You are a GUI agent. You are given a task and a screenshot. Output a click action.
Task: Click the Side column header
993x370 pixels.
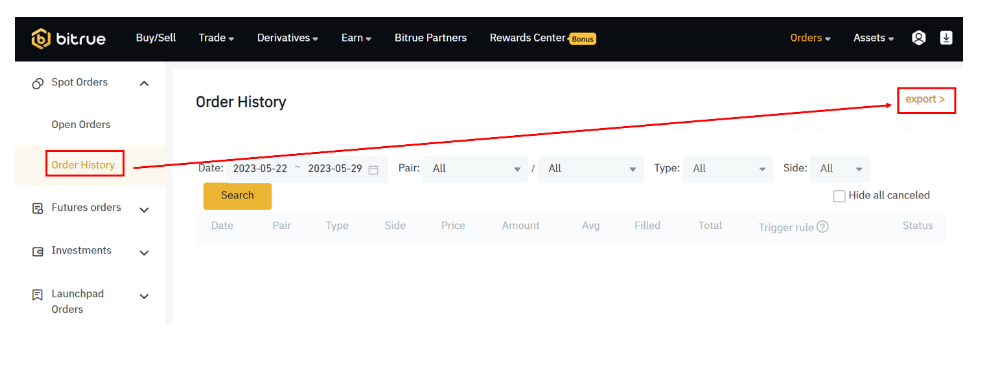point(395,226)
